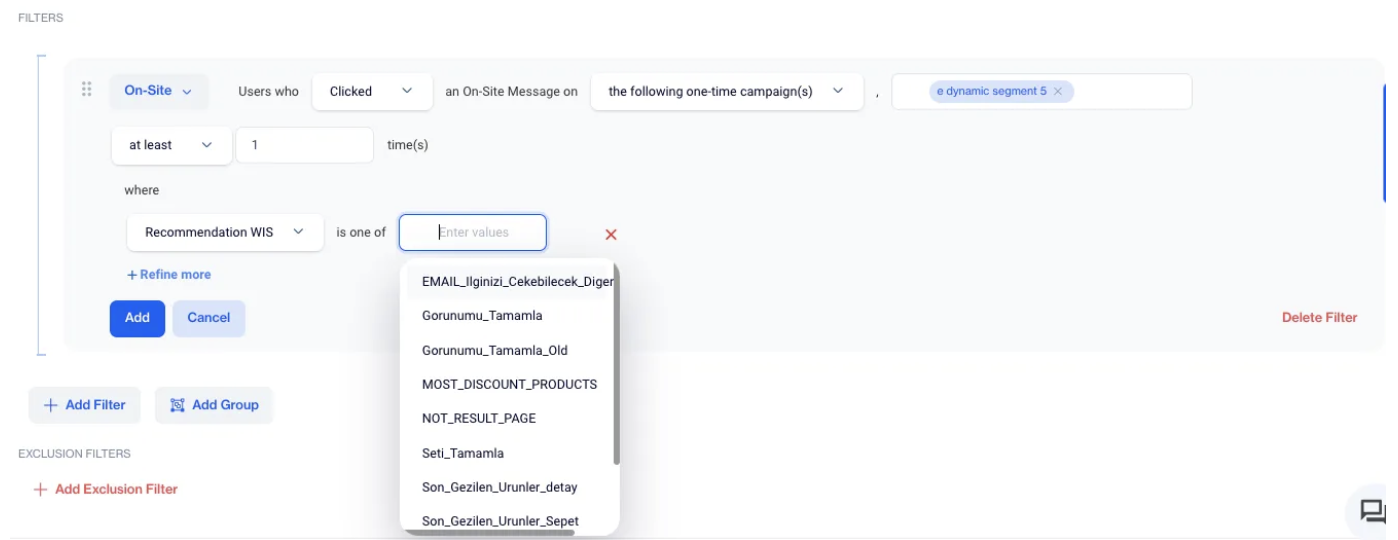Open the following one-time campaign(s) dropdown
1398x540 pixels.
point(726,91)
